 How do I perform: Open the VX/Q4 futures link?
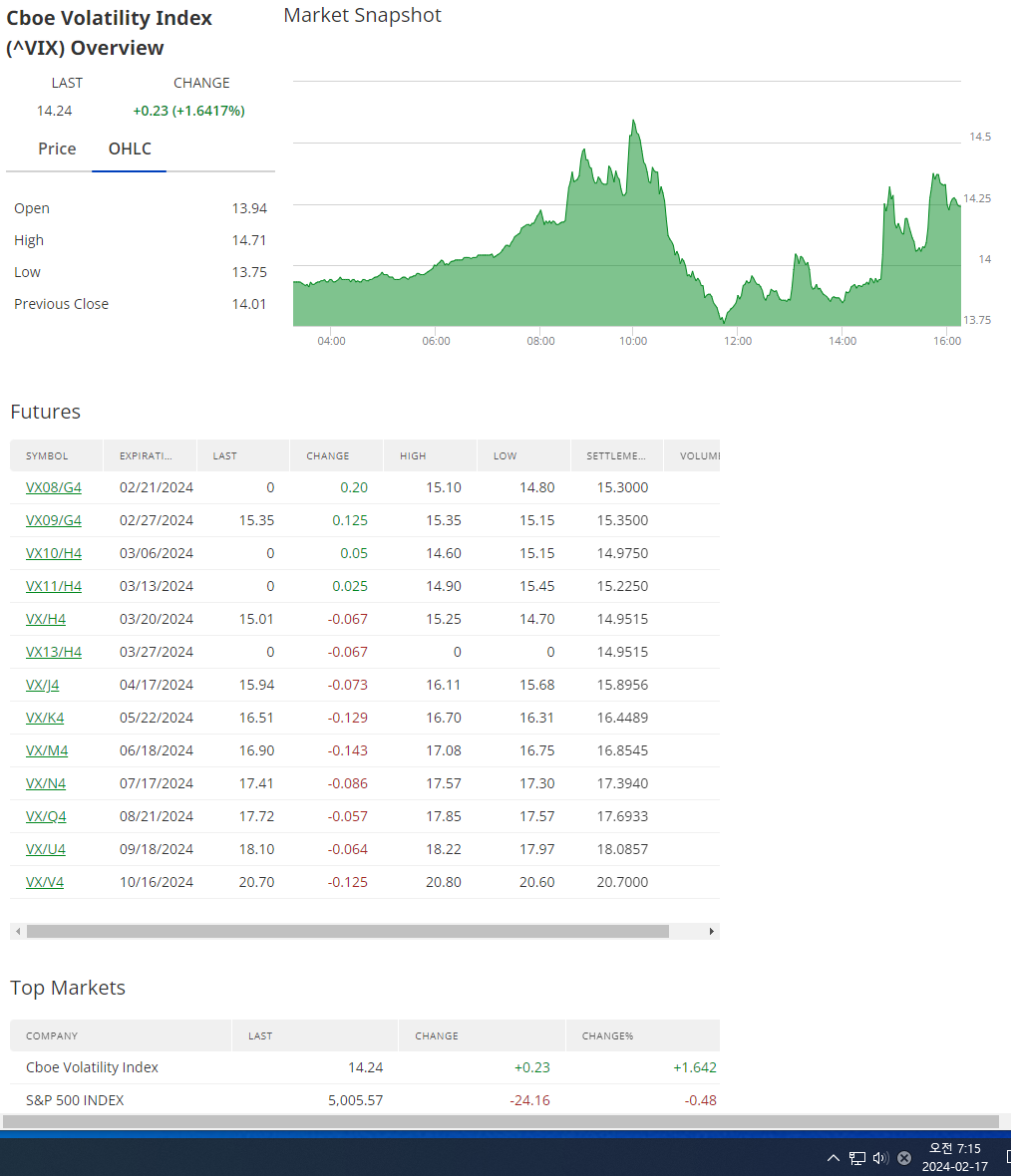point(46,817)
